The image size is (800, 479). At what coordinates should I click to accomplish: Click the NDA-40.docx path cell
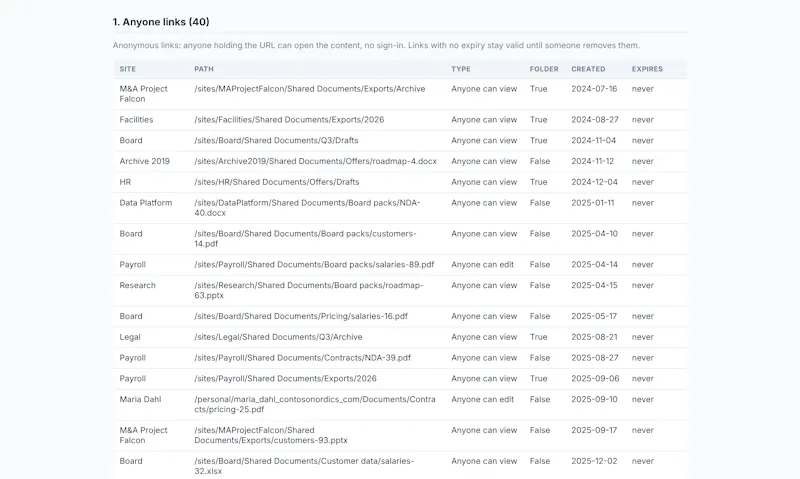tap(307, 208)
